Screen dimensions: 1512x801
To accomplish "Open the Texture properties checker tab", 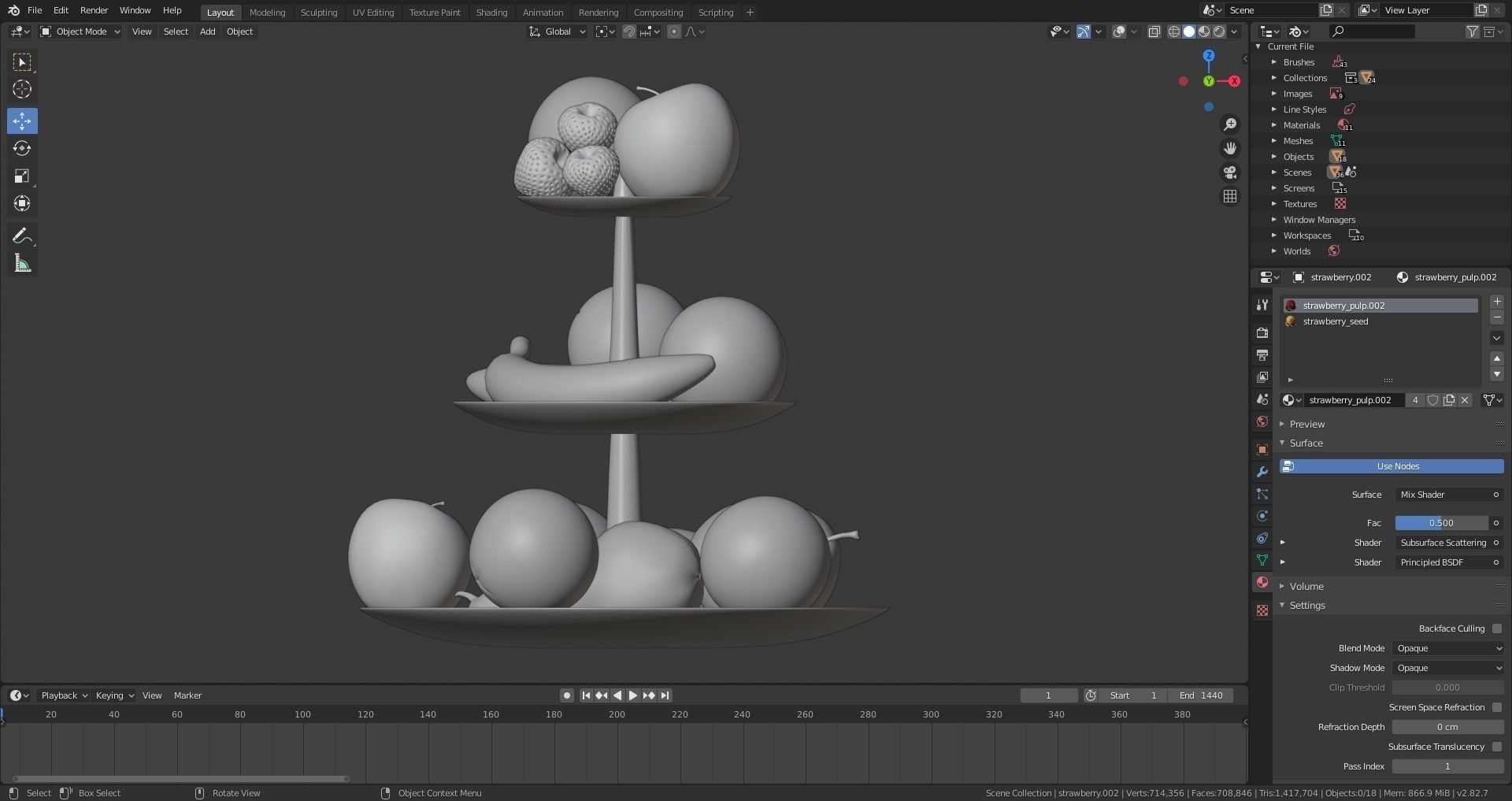I will coord(1262,610).
